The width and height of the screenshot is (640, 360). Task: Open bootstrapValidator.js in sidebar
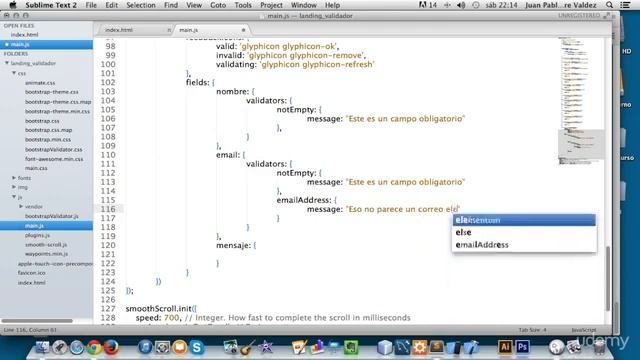51,216
